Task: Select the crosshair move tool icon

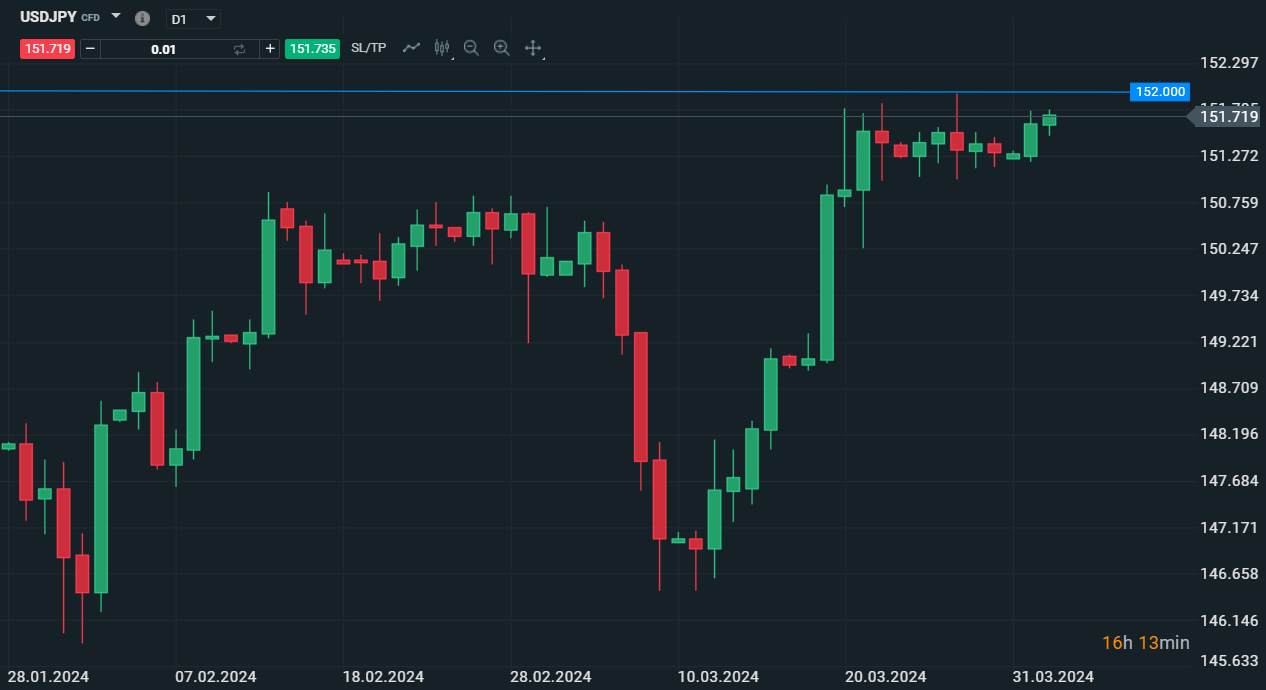Action: click(x=533, y=48)
